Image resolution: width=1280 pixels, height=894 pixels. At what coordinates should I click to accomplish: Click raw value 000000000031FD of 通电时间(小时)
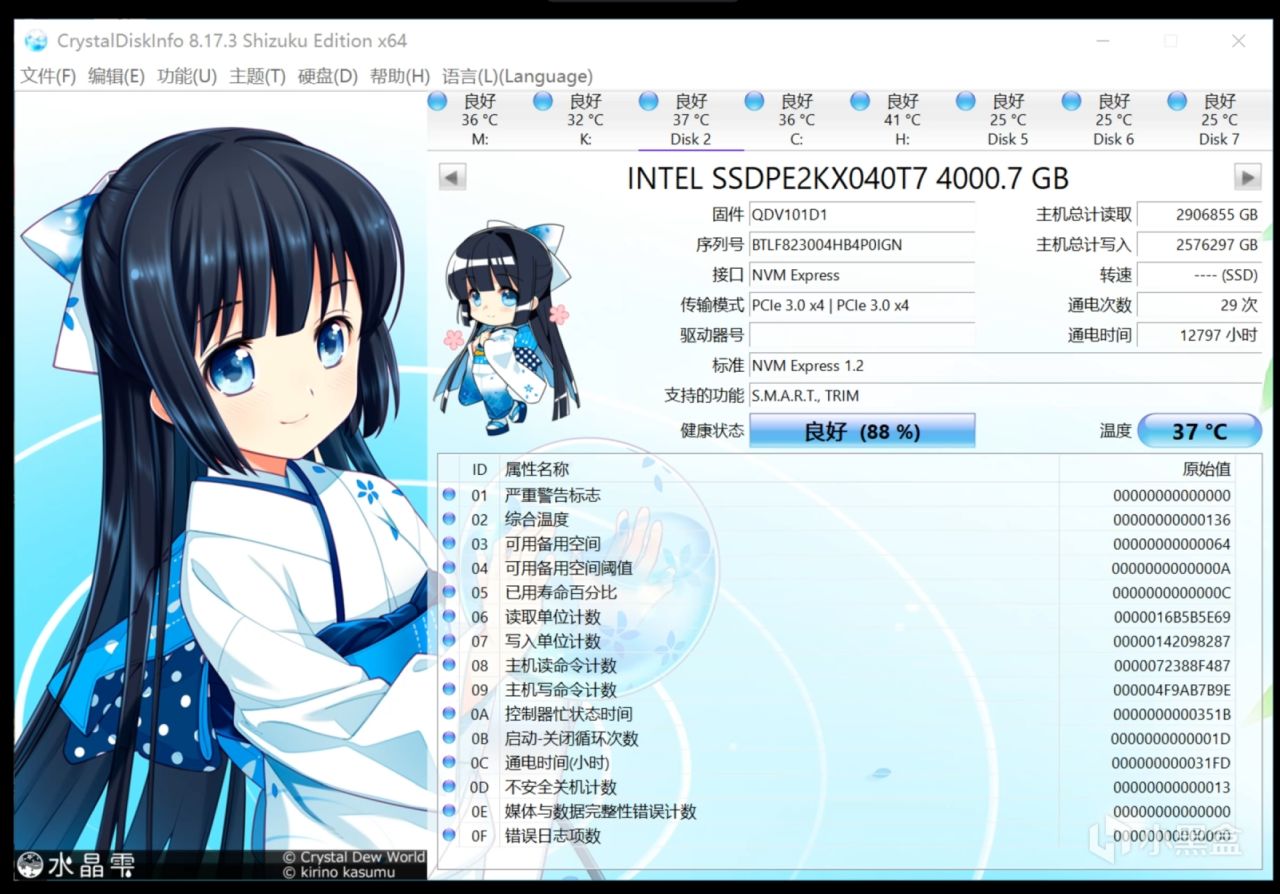[1172, 762]
